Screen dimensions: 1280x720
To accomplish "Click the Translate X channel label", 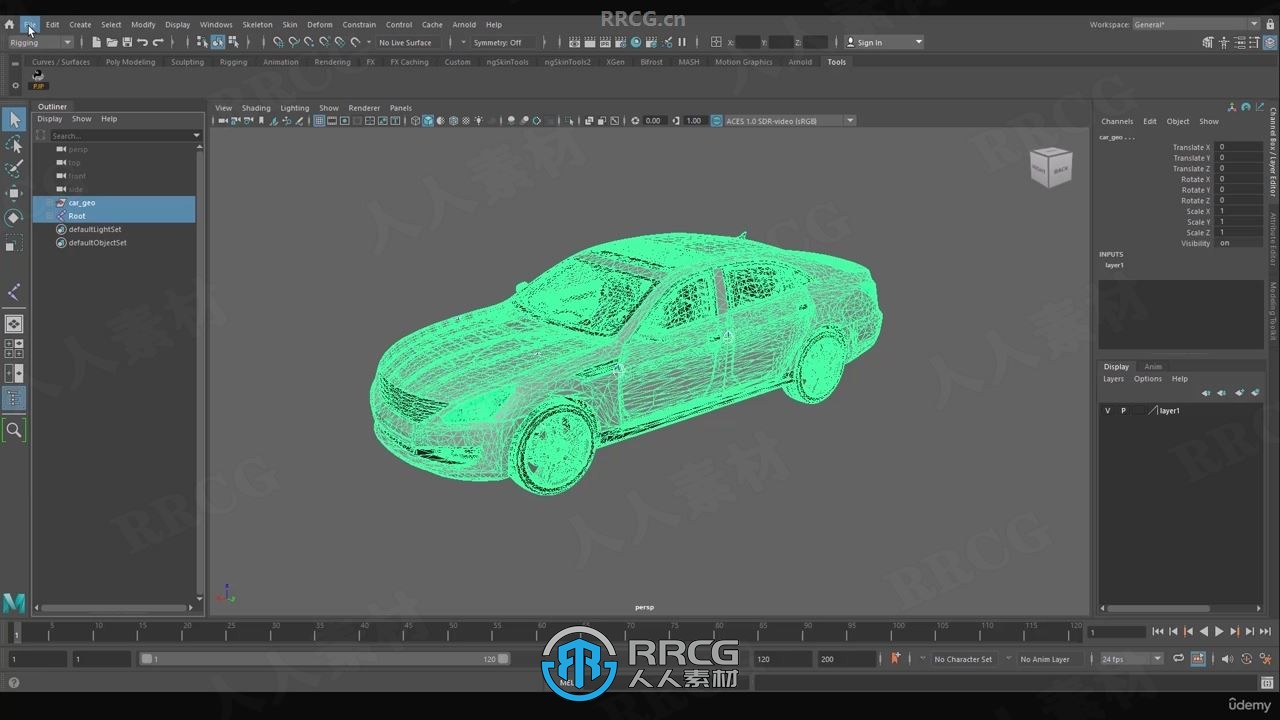I will [x=1191, y=147].
